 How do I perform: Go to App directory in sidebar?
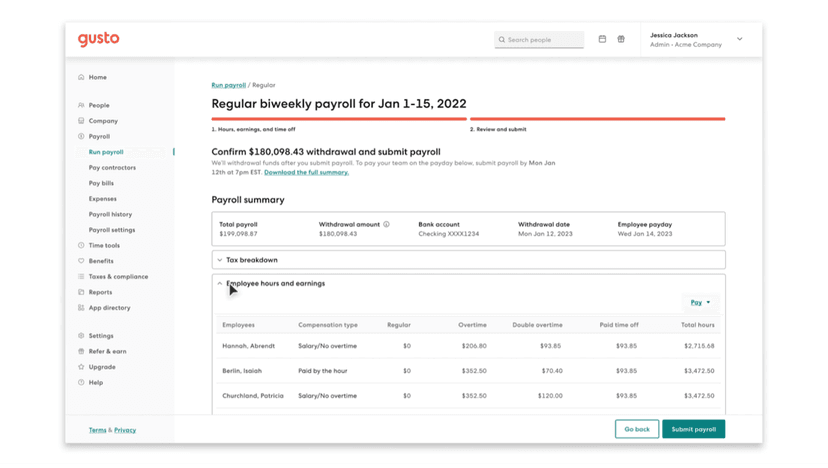point(108,308)
